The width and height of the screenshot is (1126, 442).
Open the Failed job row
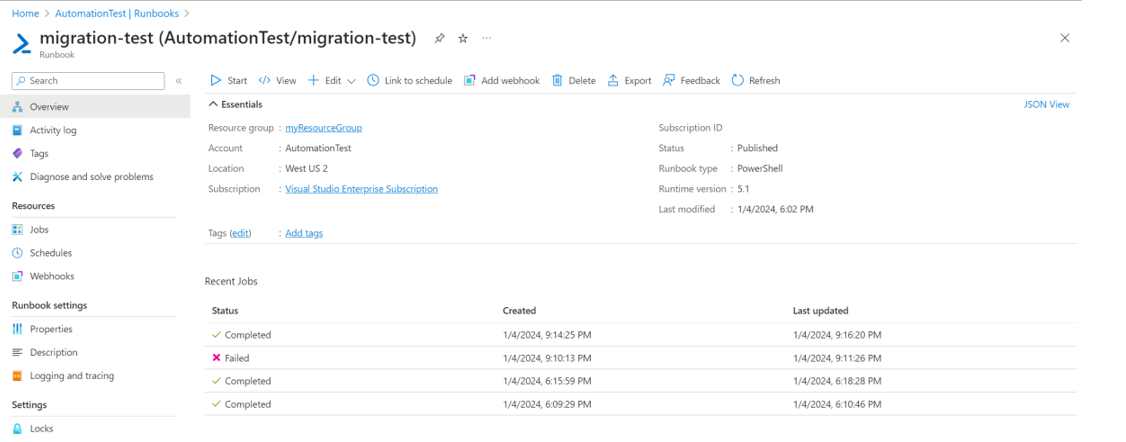click(x=237, y=358)
